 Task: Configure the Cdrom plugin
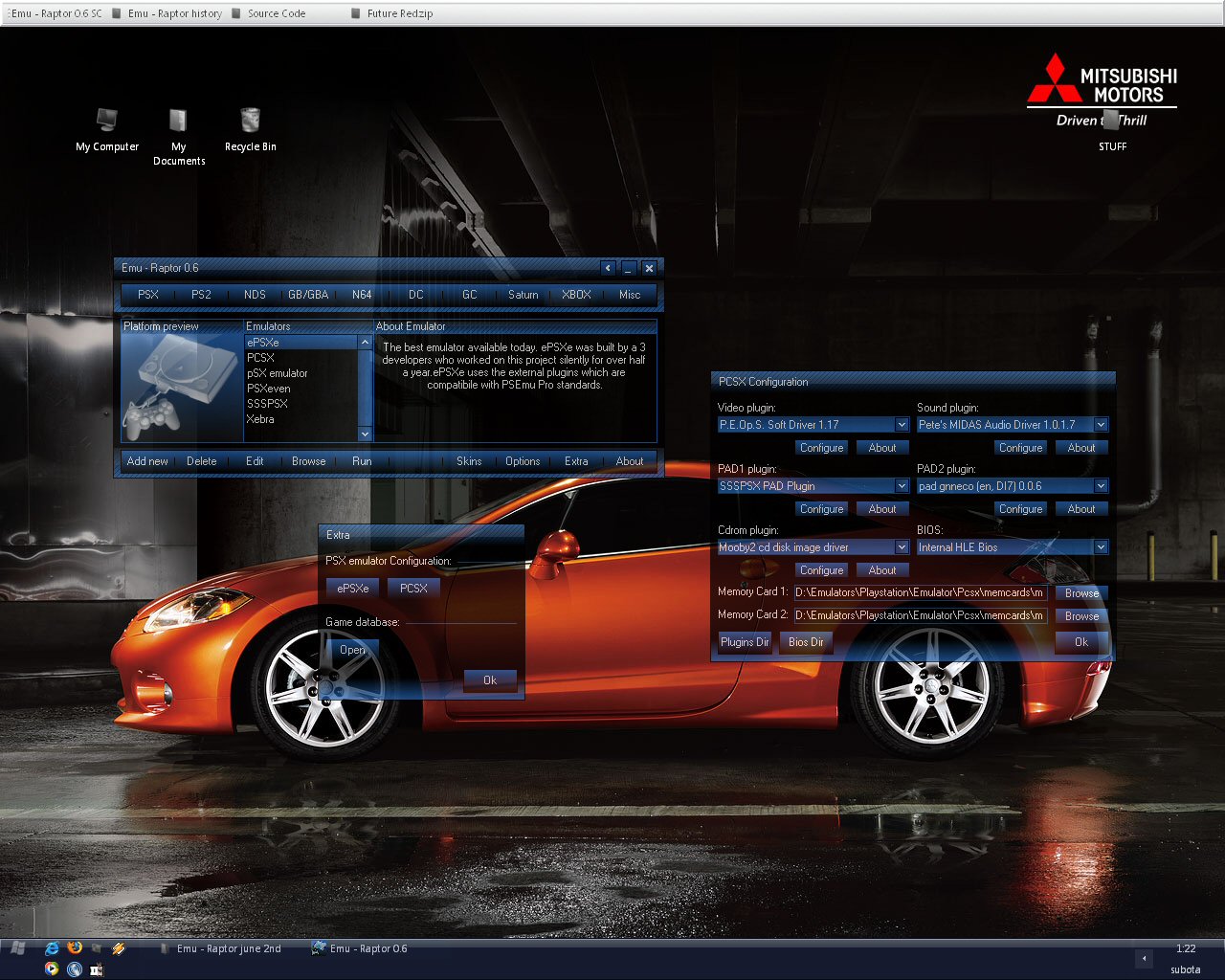tap(822, 570)
